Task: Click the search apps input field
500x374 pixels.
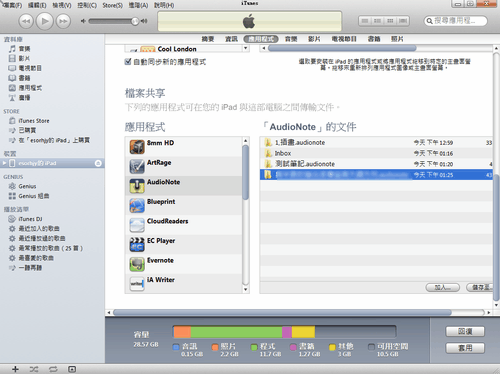Action: tap(456, 21)
